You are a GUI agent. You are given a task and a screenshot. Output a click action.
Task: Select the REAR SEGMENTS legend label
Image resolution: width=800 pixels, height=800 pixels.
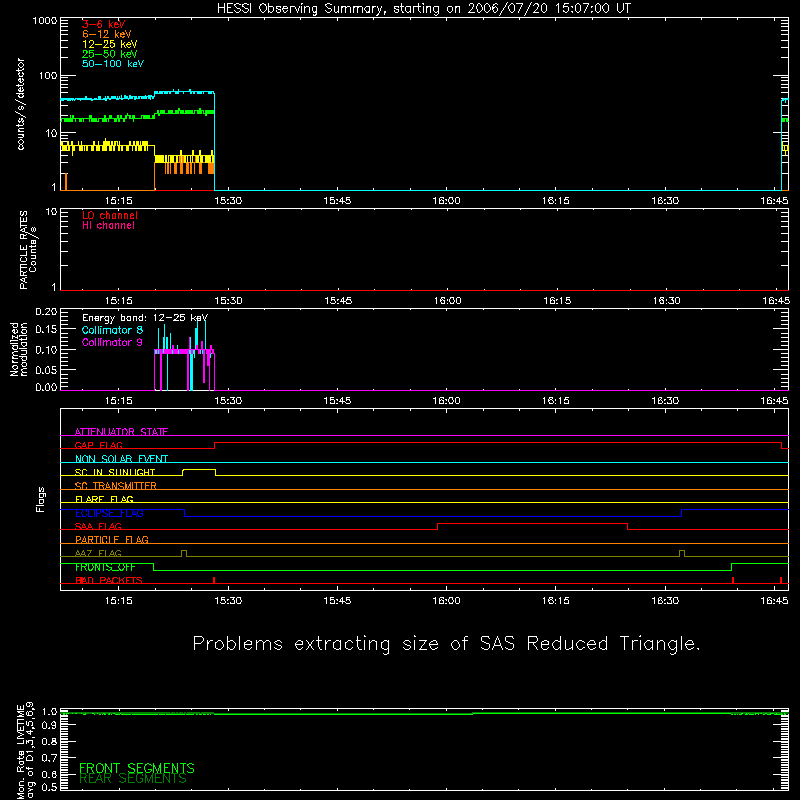[133, 779]
